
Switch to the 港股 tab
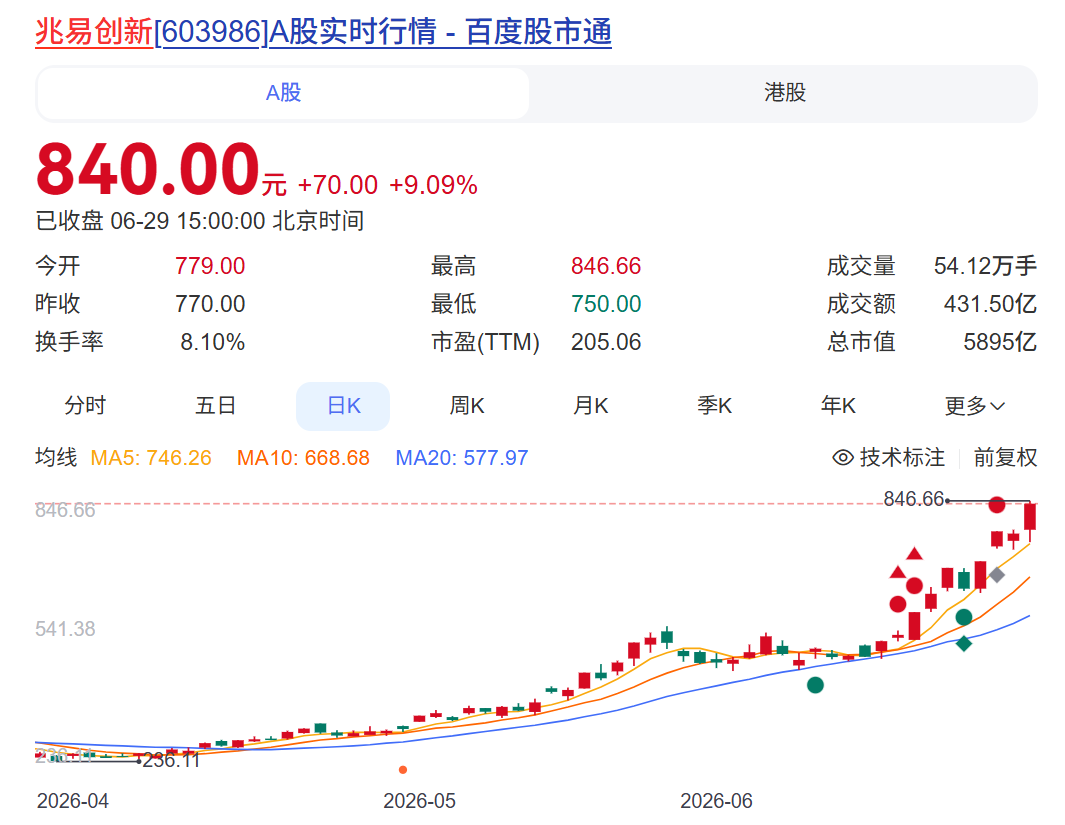784,93
